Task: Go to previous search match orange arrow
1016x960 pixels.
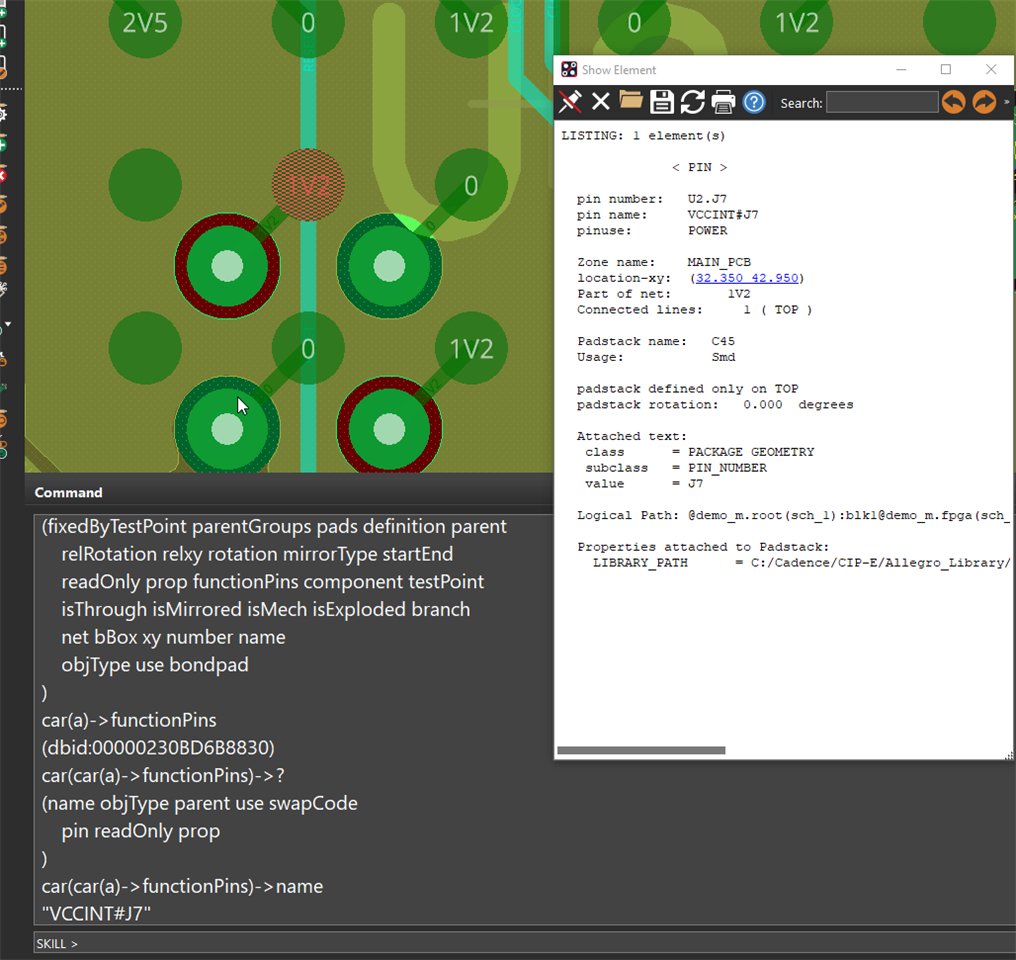Action: pos(953,102)
